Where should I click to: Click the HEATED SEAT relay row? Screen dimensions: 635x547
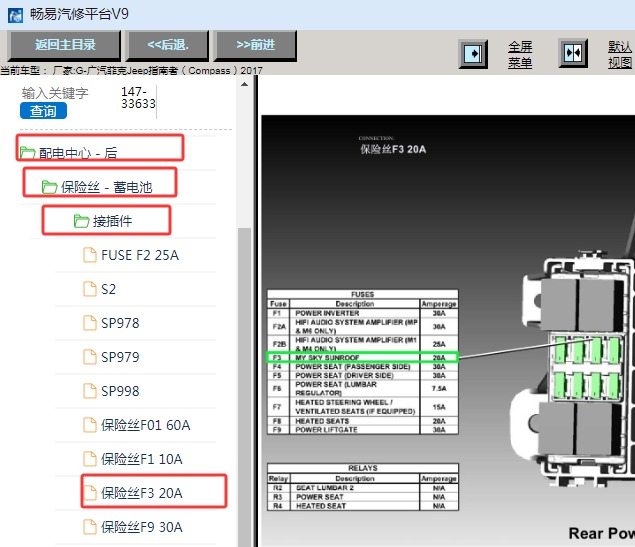click(x=362, y=506)
